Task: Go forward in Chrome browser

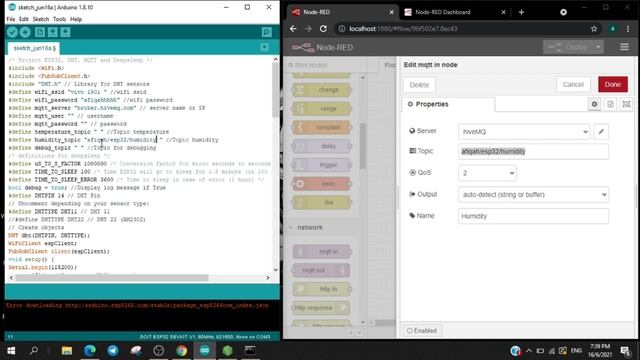Action: click(308, 29)
